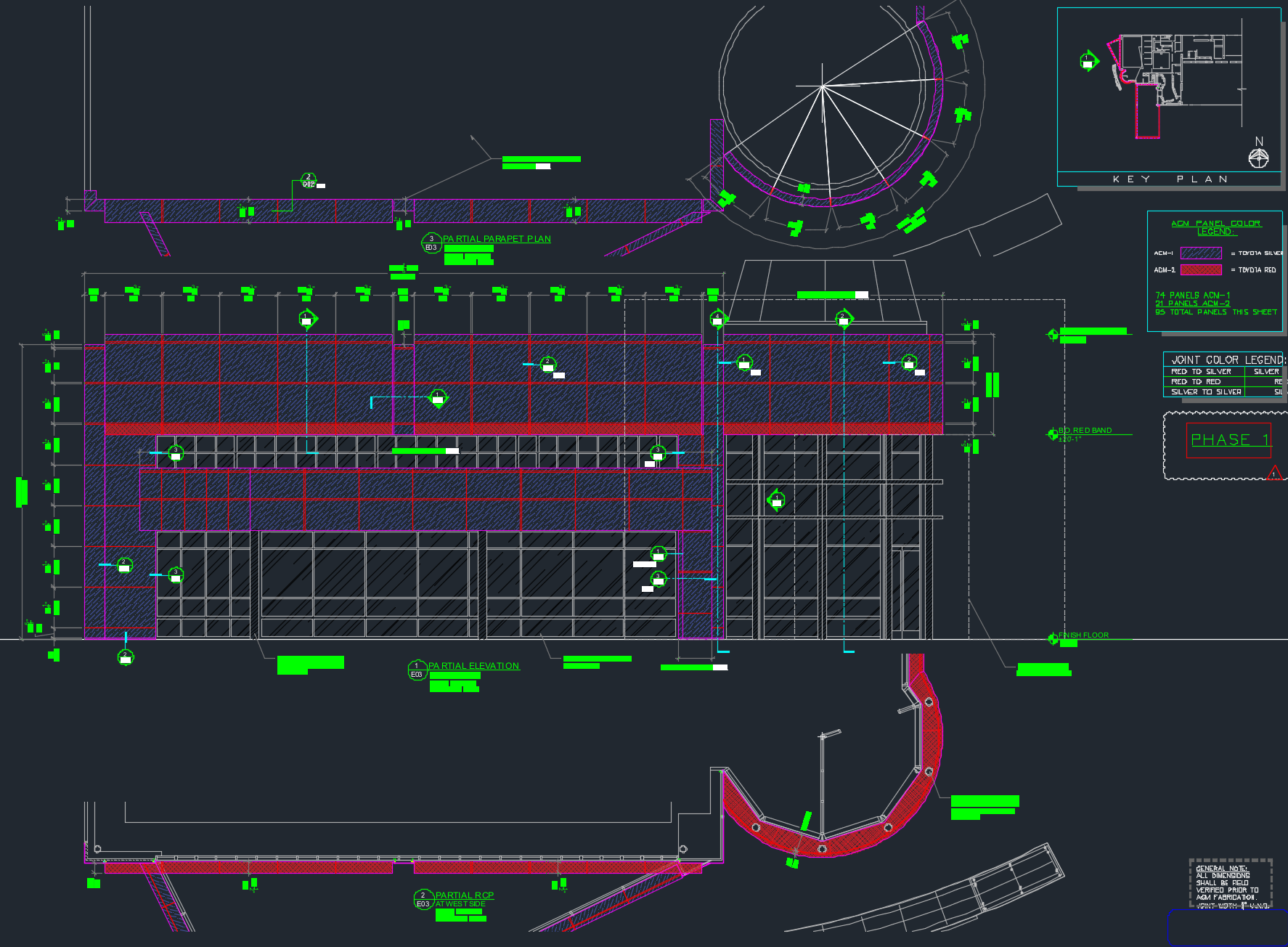Pick the ACM-1 Toyota Silver hatch swatch
Image resolution: width=1288 pixels, height=947 pixels.
point(1201,253)
